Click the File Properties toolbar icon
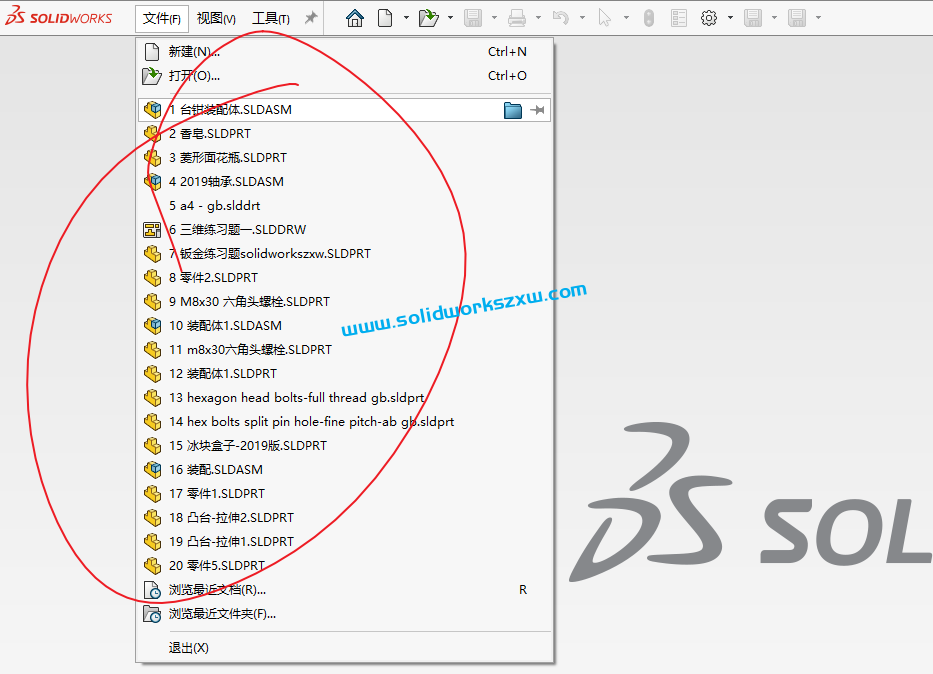The width and height of the screenshot is (933, 674). point(677,17)
